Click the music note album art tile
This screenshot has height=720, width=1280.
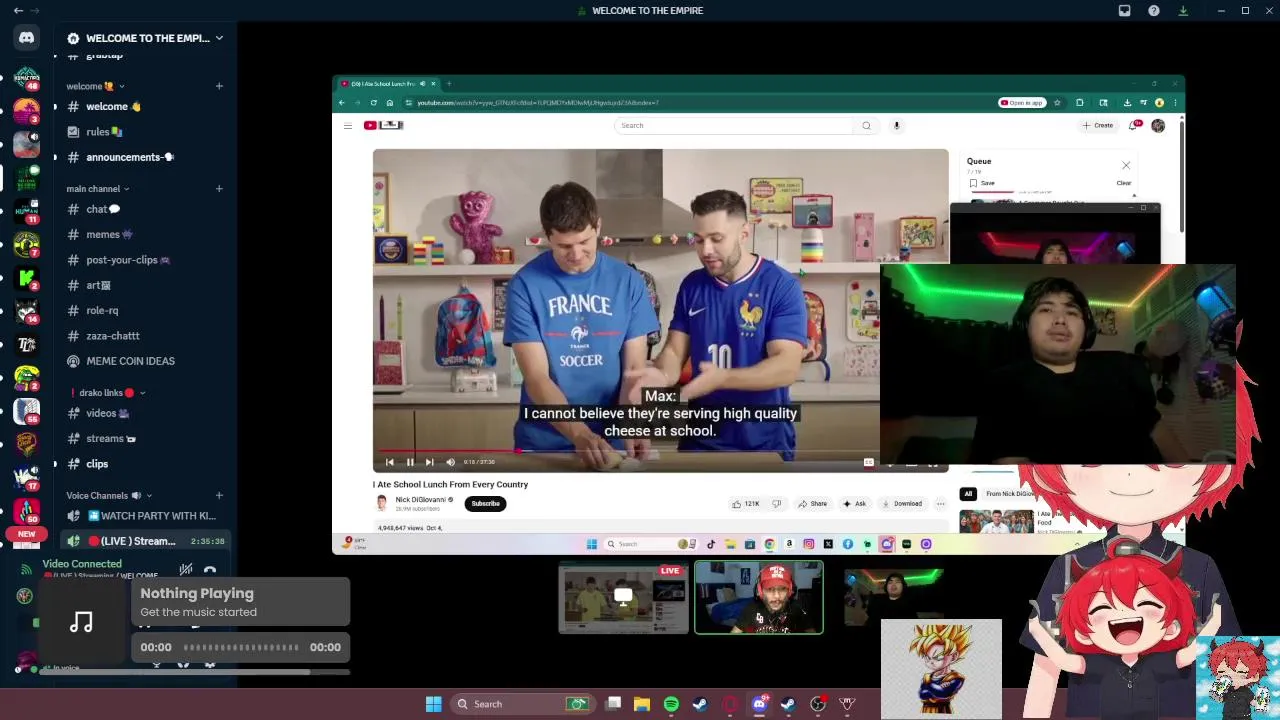pos(82,623)
